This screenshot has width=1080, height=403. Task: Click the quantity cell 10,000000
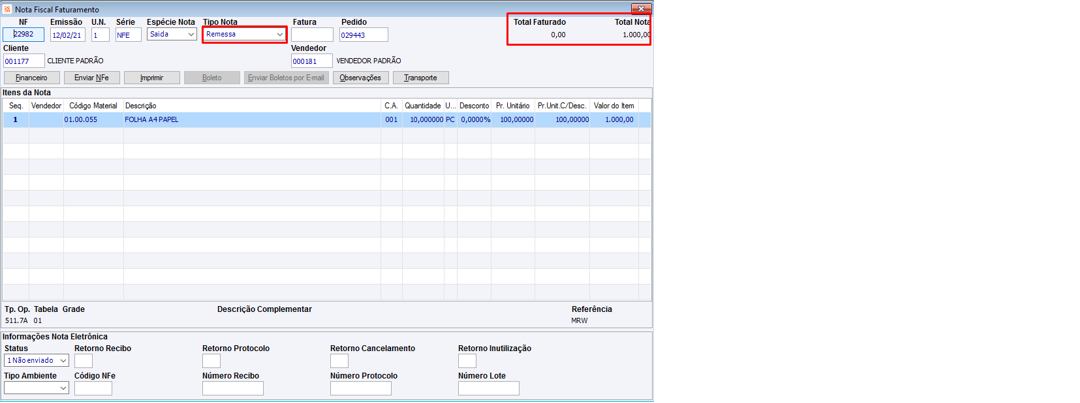click(423, 119)
